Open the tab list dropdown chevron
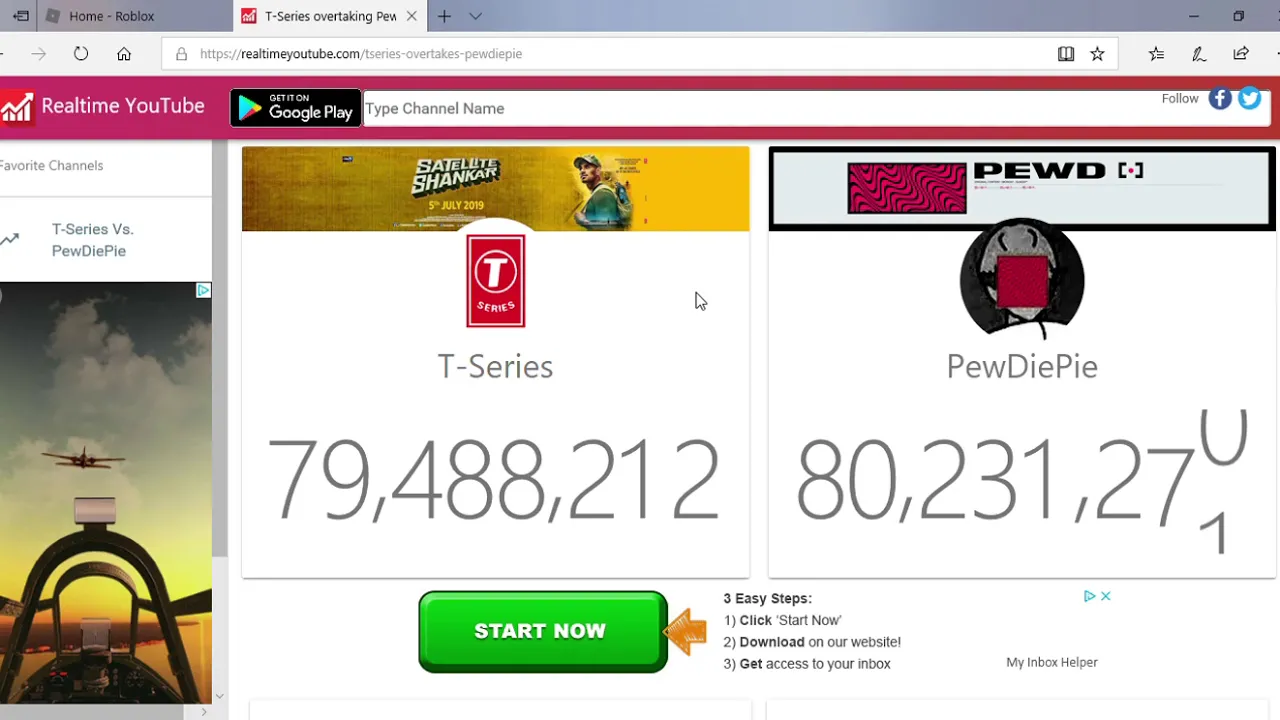This screenshot has height=720, width=1280. click(475, 16)
